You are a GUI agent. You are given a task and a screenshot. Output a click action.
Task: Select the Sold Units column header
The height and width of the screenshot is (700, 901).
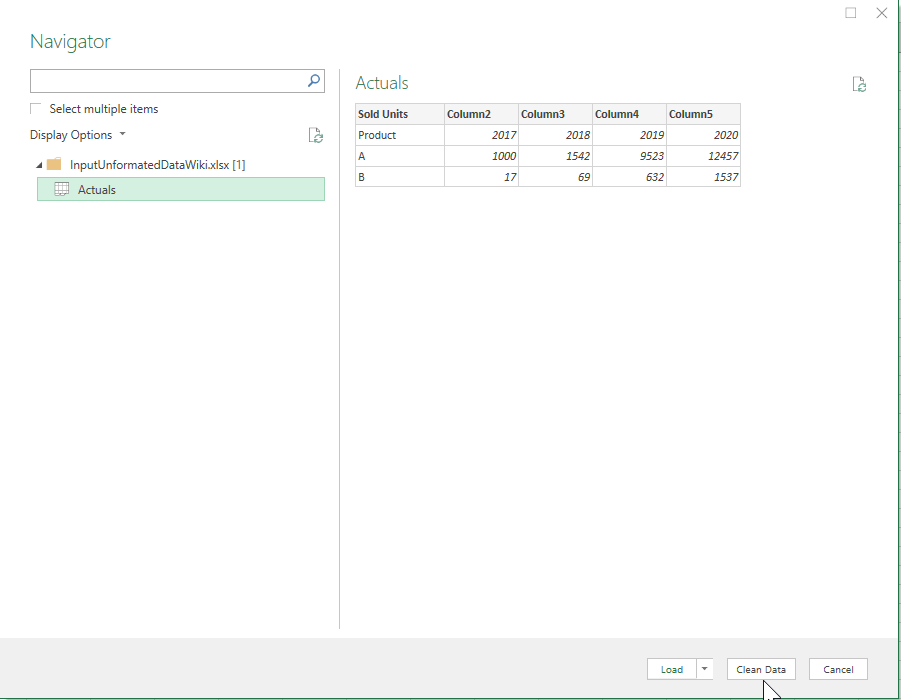click(x=399, y=114)
